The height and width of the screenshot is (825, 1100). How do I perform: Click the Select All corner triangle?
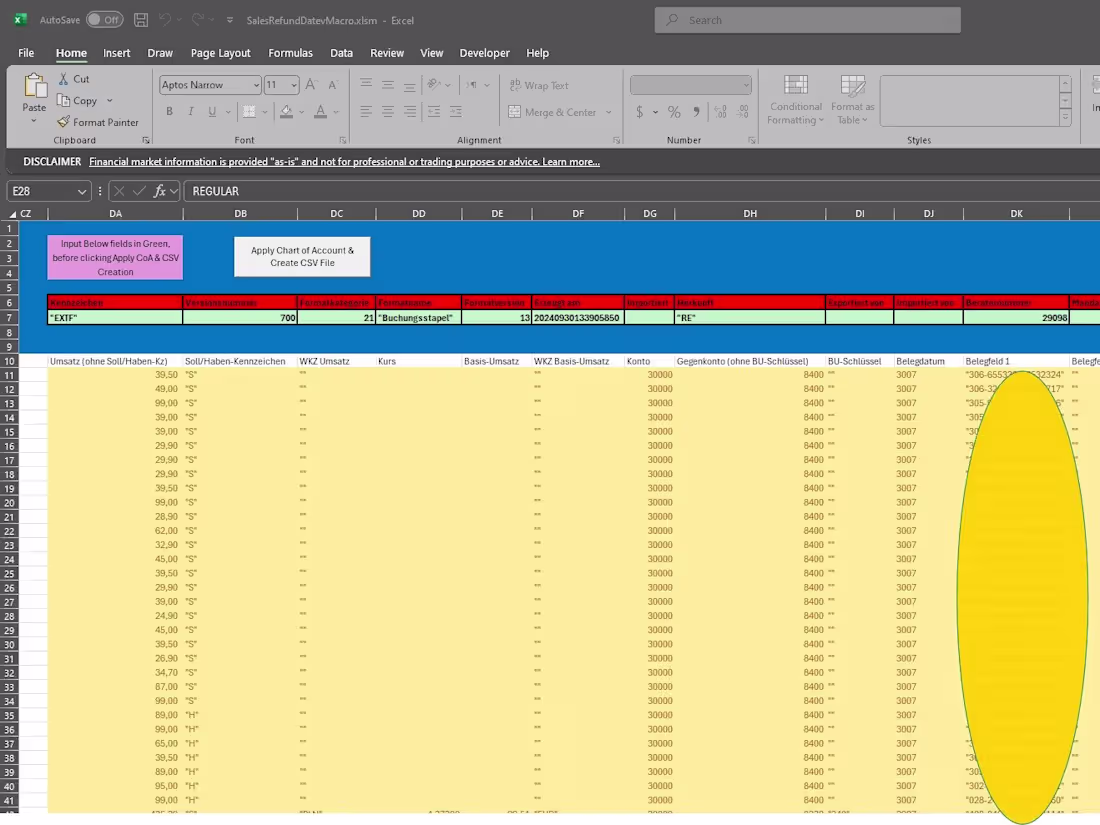click(12, 214)
